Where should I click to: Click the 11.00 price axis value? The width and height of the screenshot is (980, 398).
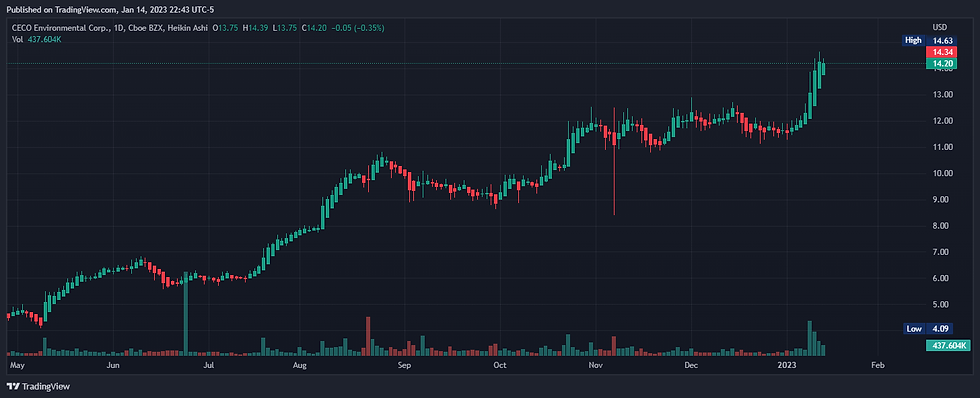click(x=942, y=147)
